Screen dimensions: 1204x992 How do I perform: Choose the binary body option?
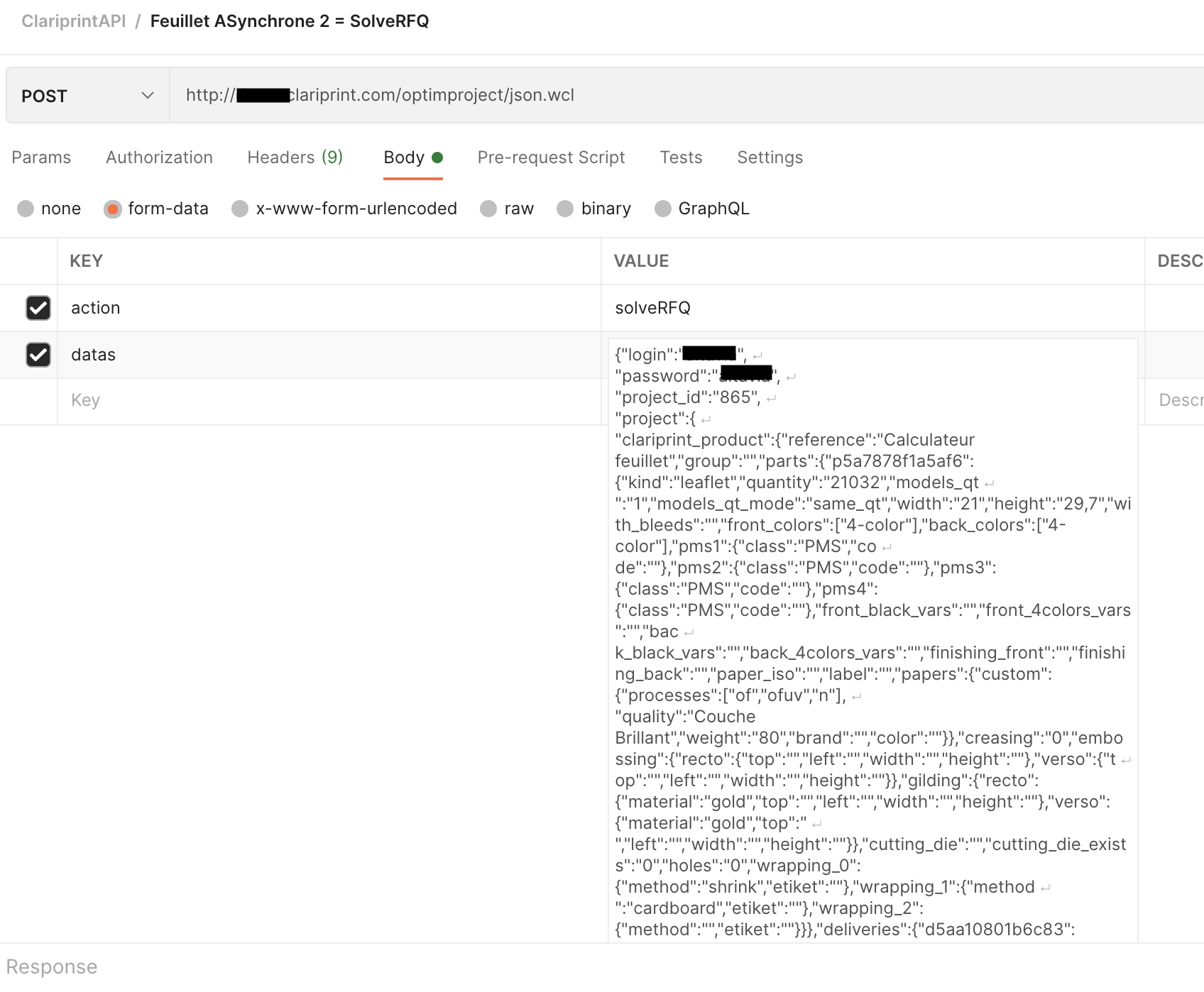565,209
